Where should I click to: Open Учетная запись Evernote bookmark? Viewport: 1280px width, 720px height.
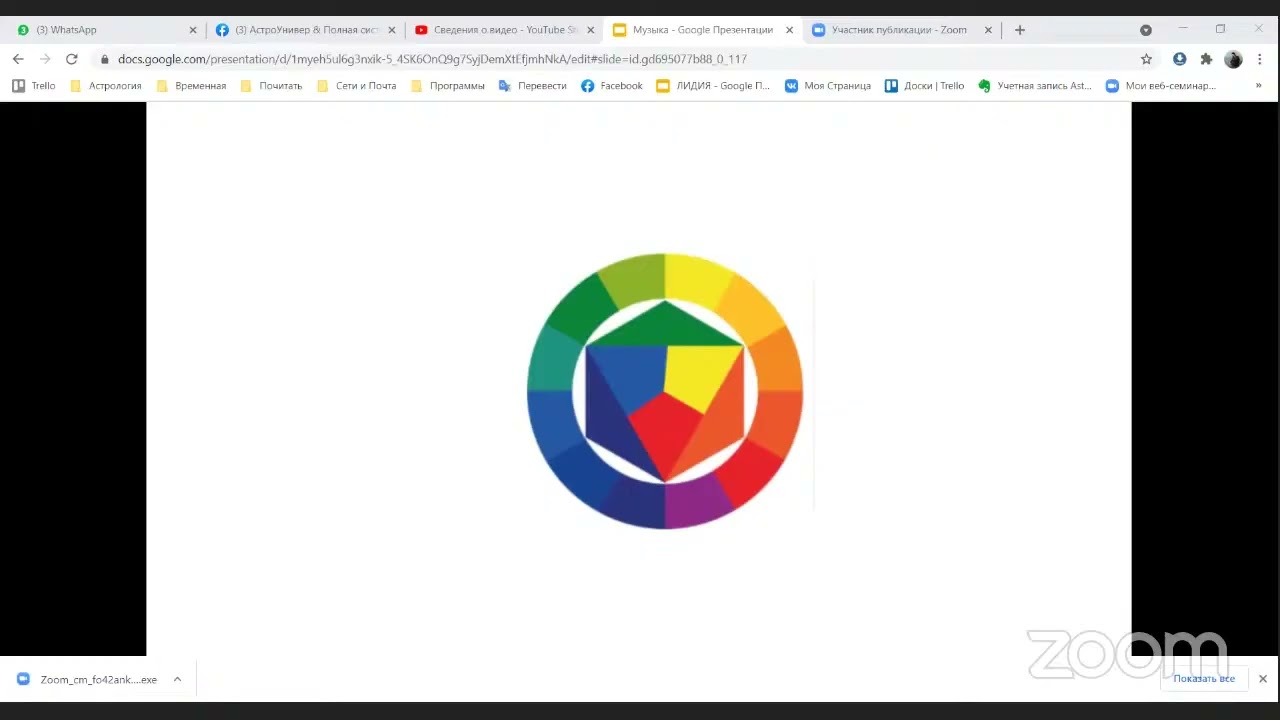[1035, 86]
